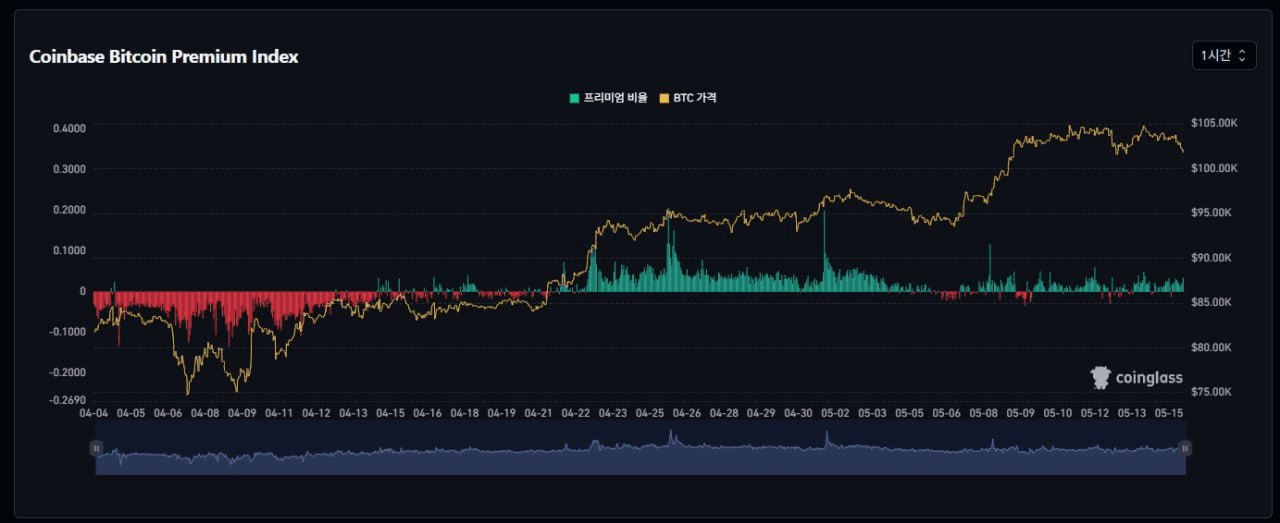1280x523 pixels.
Task: Click the 05-15 date label
Action: click(1168, 413)
